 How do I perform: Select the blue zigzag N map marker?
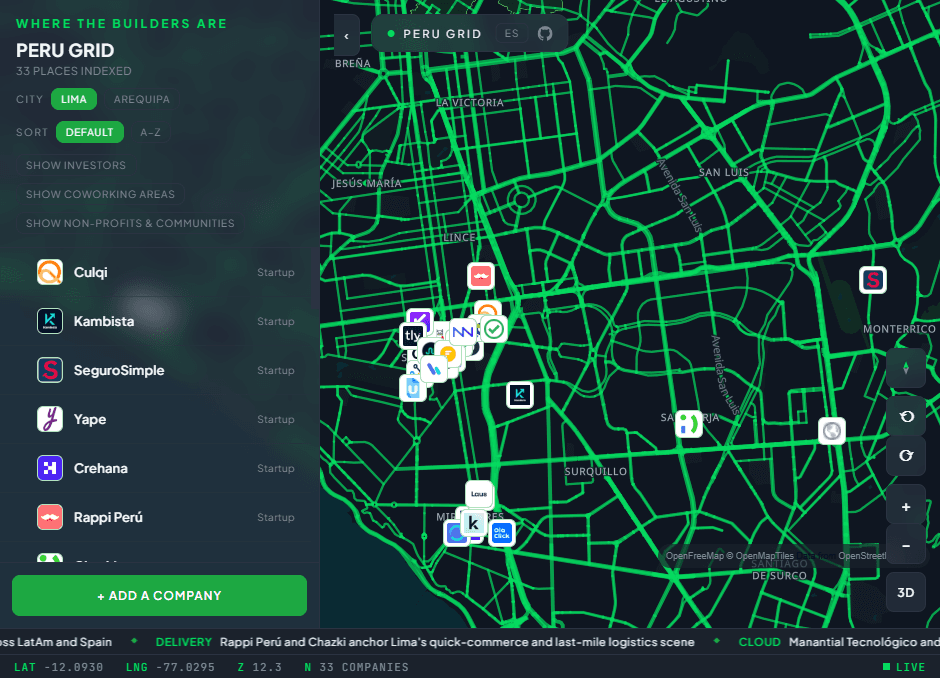click(x=463, y=332)
